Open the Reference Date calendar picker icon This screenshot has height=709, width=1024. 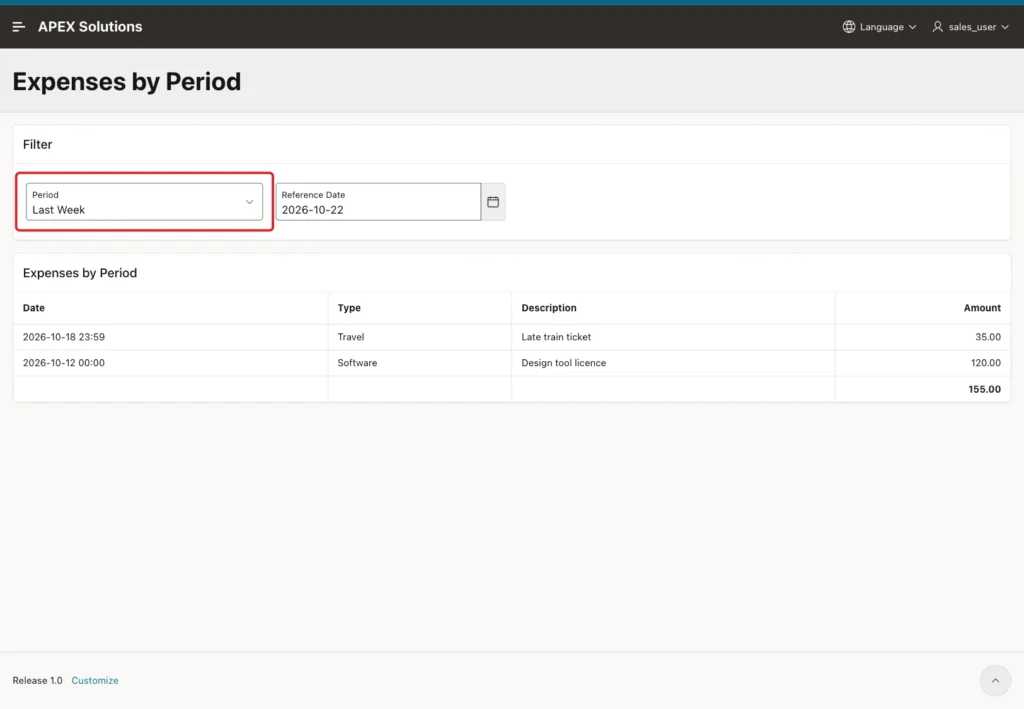pos(493,202)
